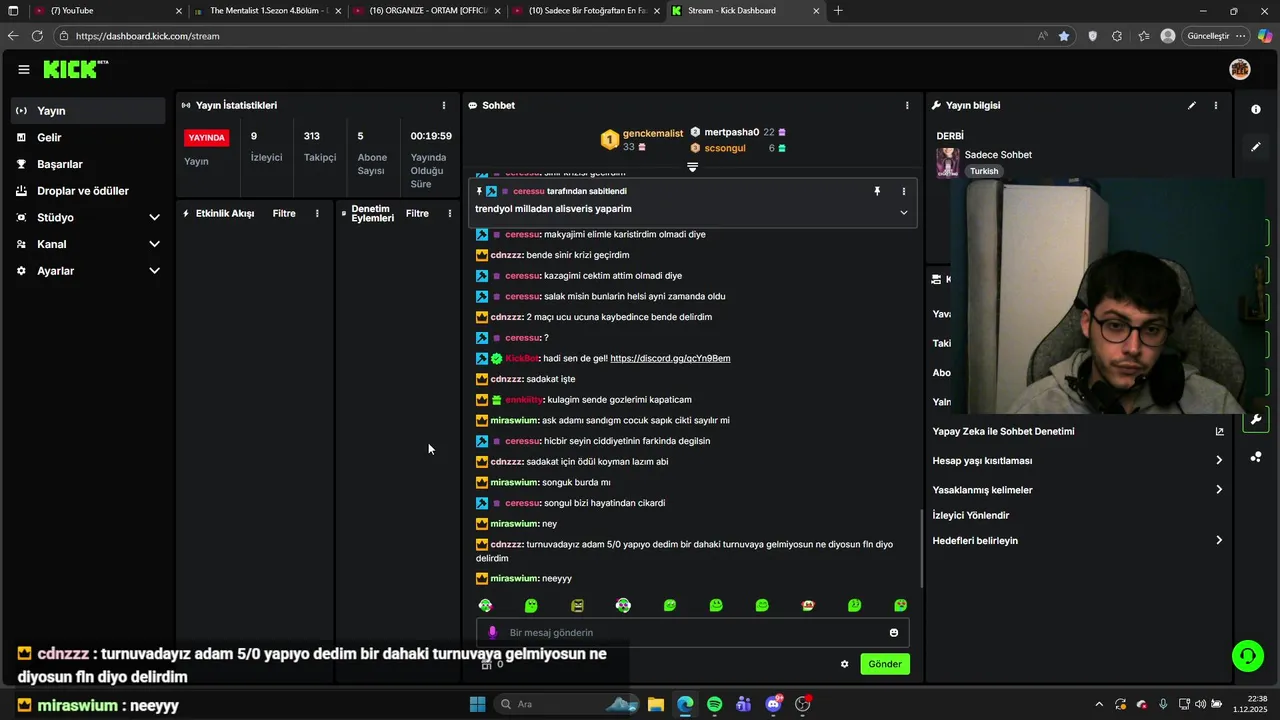Open Filtre in Etkinlik Akışı panel
This screenshot has width=1280, height=720.
(284, 213)
